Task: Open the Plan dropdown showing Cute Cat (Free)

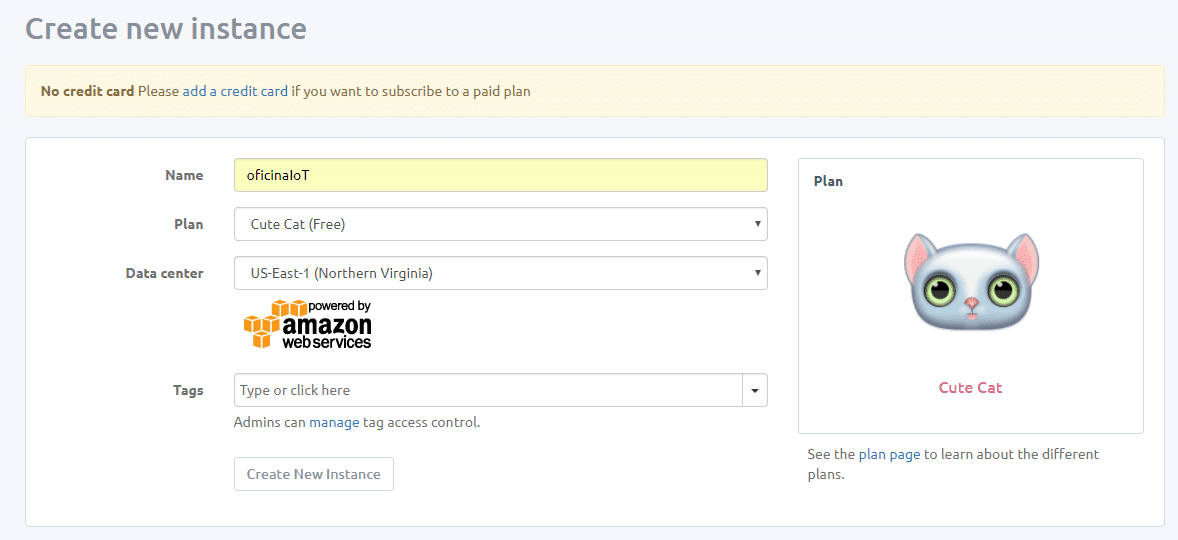Action: click(x=500, y=224)
